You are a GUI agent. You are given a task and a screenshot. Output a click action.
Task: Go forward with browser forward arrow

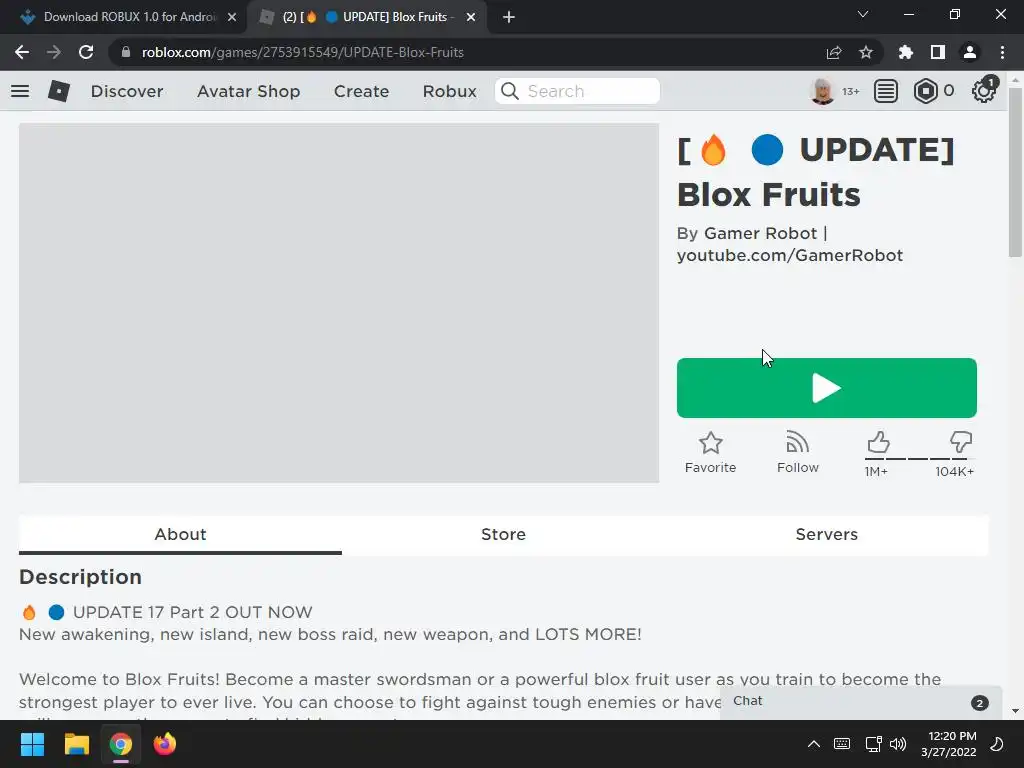click(x=54, y=52)
